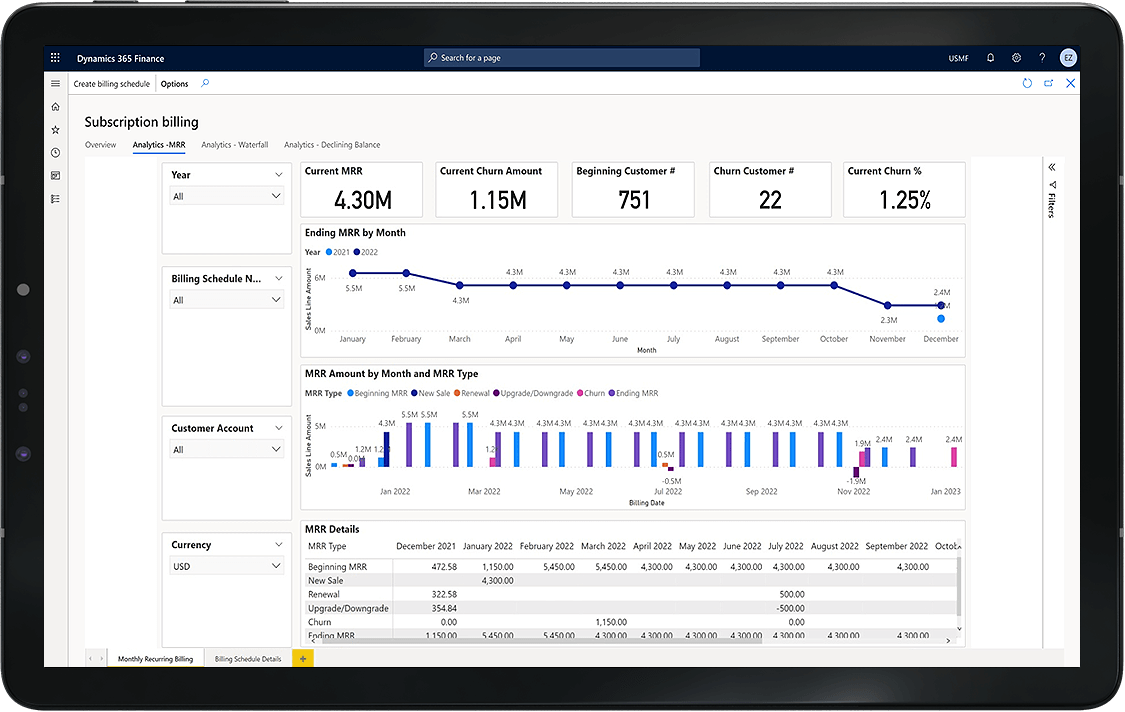Toggle the Churn legend in MRR Type
The height and width of the screenshot is (712, 1125).
[593, 393]
